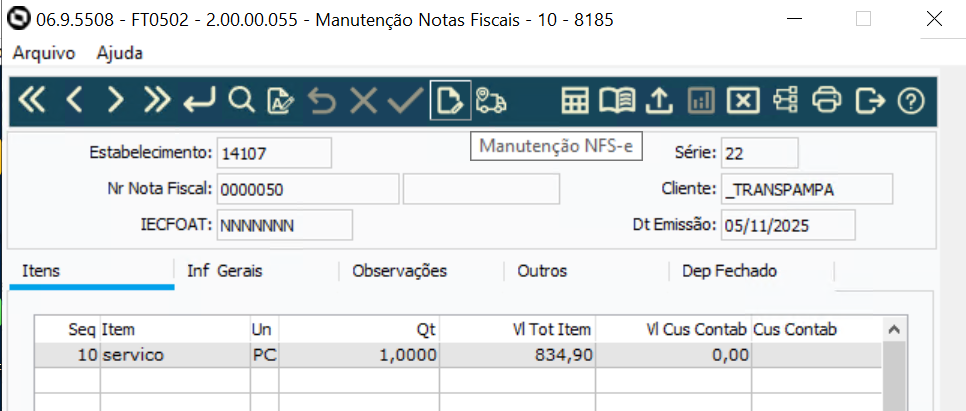Click the delivery truck toolbar icon
This screenshot has height=411, width=966.
(491, 100)
